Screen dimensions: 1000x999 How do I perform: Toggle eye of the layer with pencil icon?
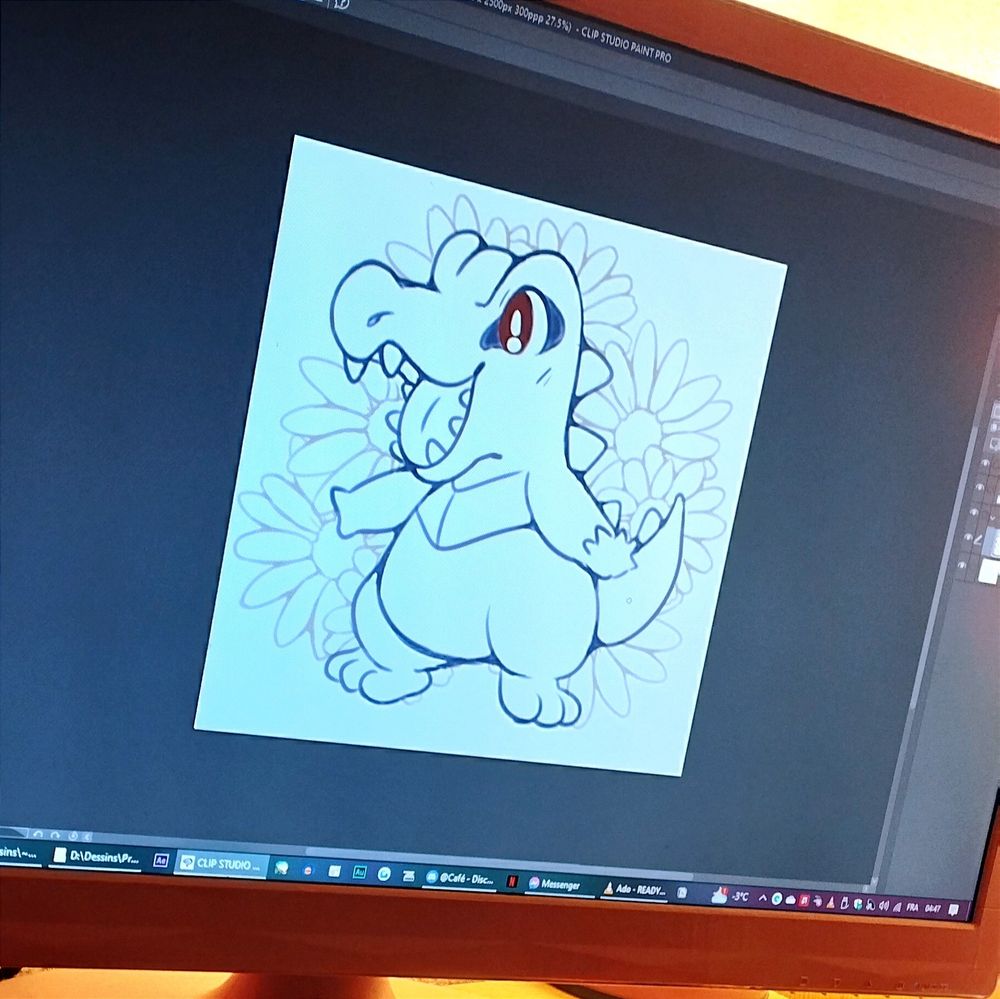(x=969, y=538)
